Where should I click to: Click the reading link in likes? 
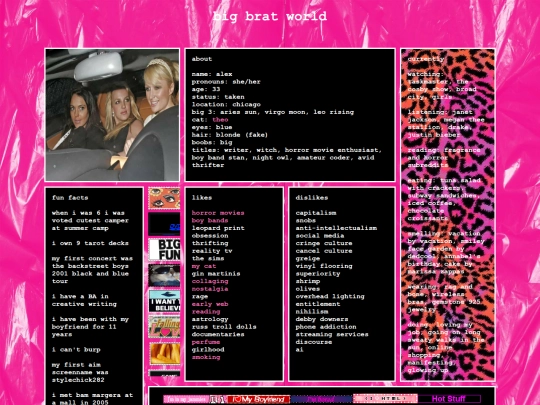click(x=206, y=311)
